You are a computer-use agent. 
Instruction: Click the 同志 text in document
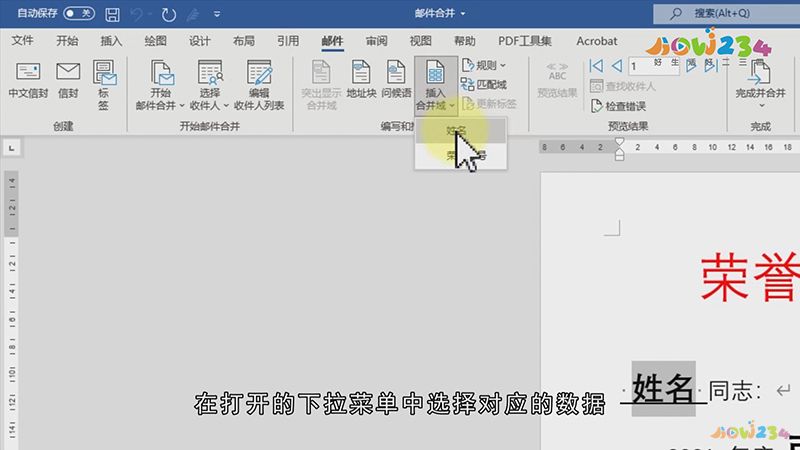730,391
